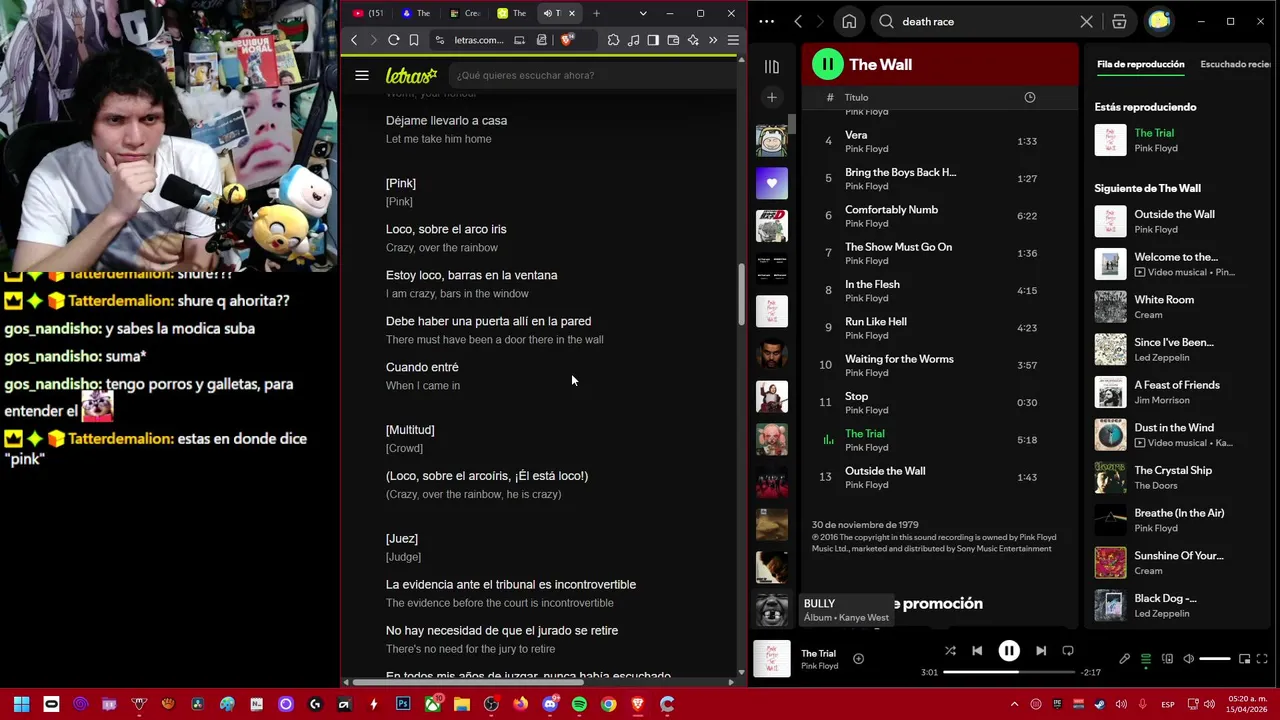Open the Windows Start menu

click(21, 704)
